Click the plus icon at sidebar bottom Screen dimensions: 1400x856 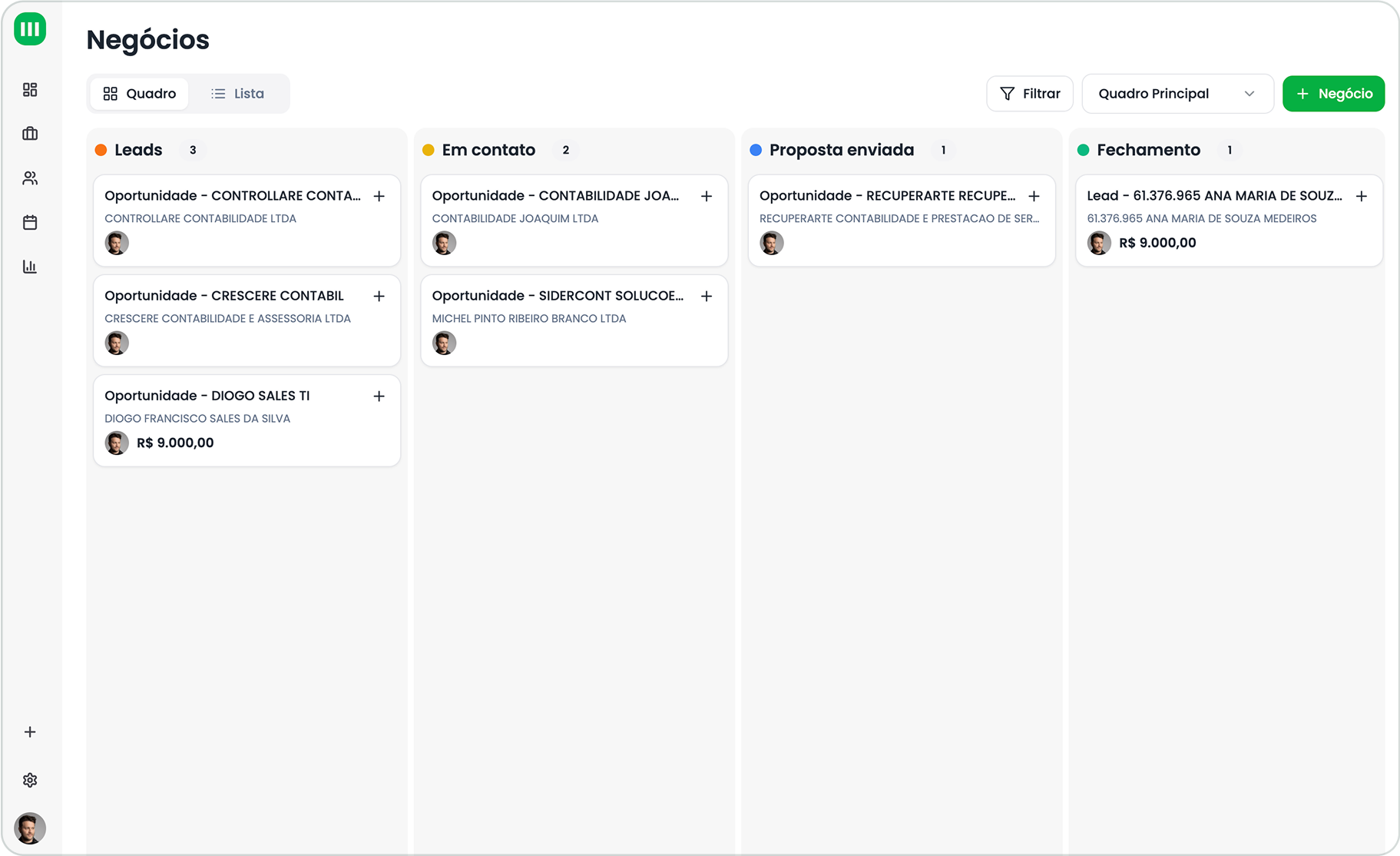(x=30, y=732)
